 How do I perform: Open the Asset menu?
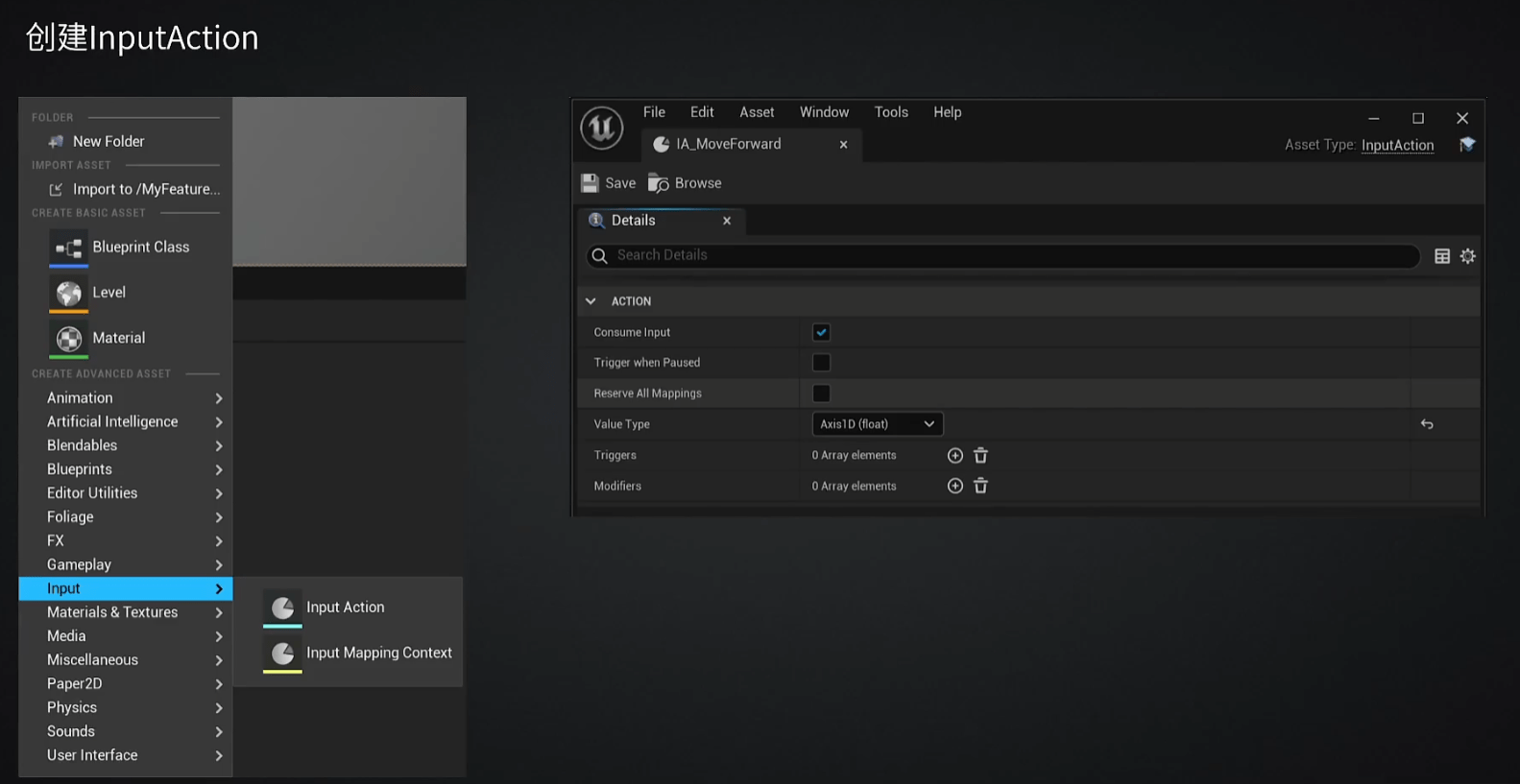(756, 112)
